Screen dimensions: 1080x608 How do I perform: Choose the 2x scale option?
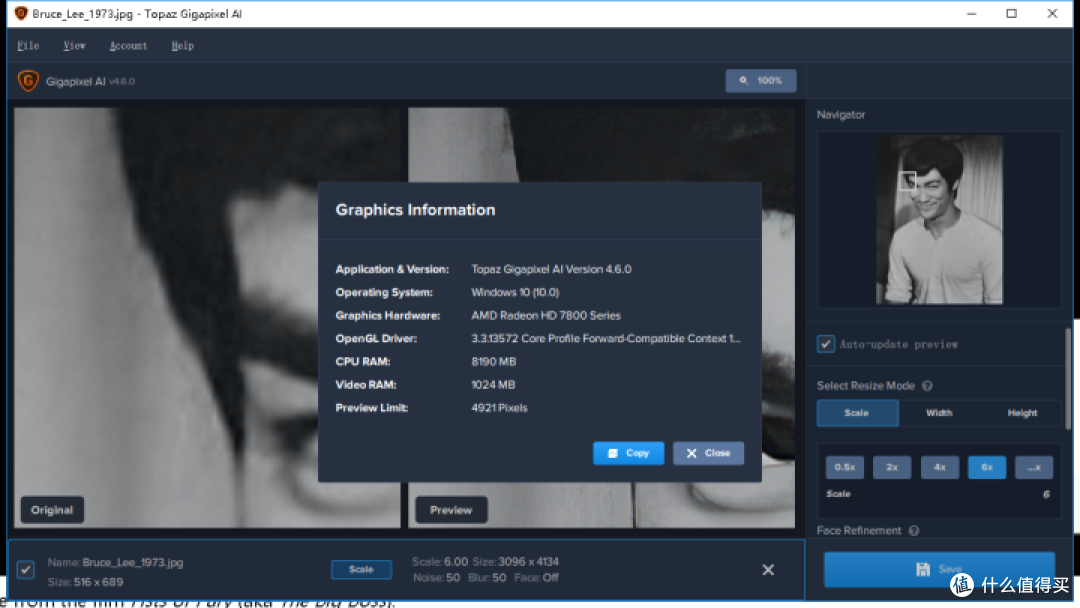[892, 467]
